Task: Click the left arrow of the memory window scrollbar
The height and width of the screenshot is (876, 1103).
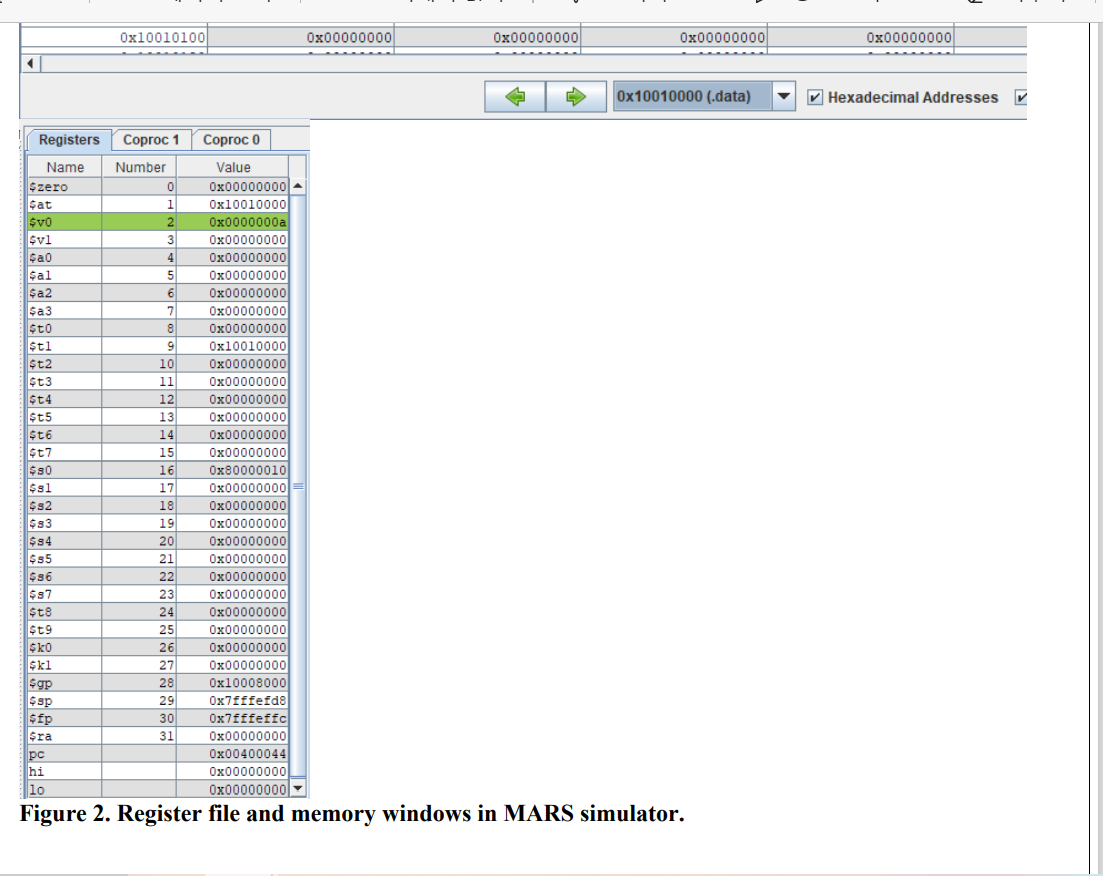Action: click(x=29, y=62)
